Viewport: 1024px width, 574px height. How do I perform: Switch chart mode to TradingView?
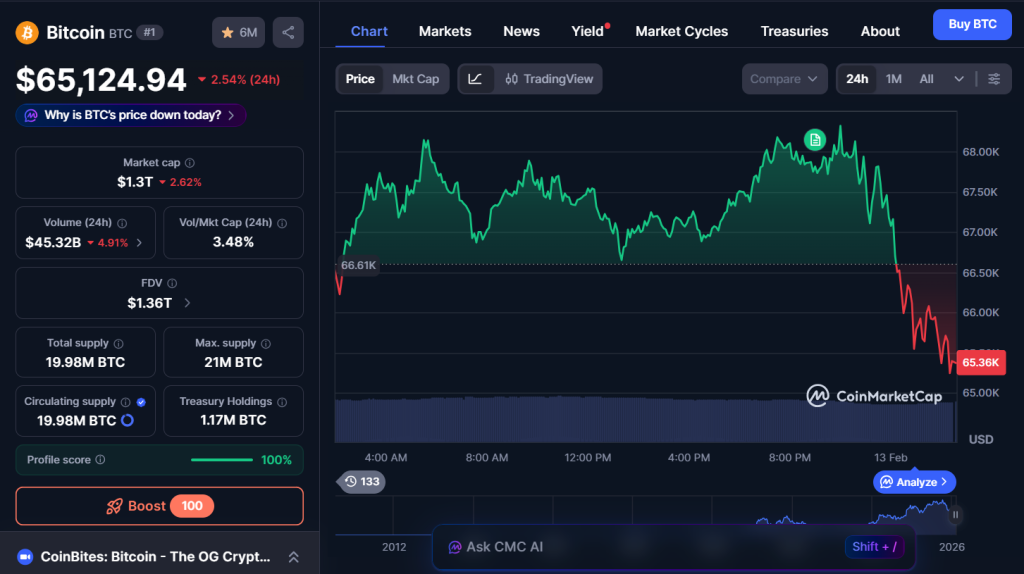click(x=549, y=79)
